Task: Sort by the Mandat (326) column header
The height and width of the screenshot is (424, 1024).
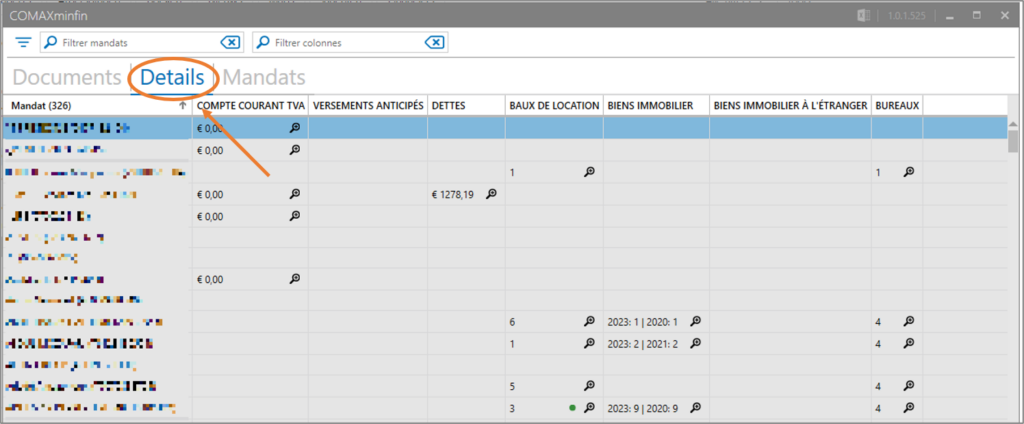Action: pyautogui.click(x=97, y=105)
